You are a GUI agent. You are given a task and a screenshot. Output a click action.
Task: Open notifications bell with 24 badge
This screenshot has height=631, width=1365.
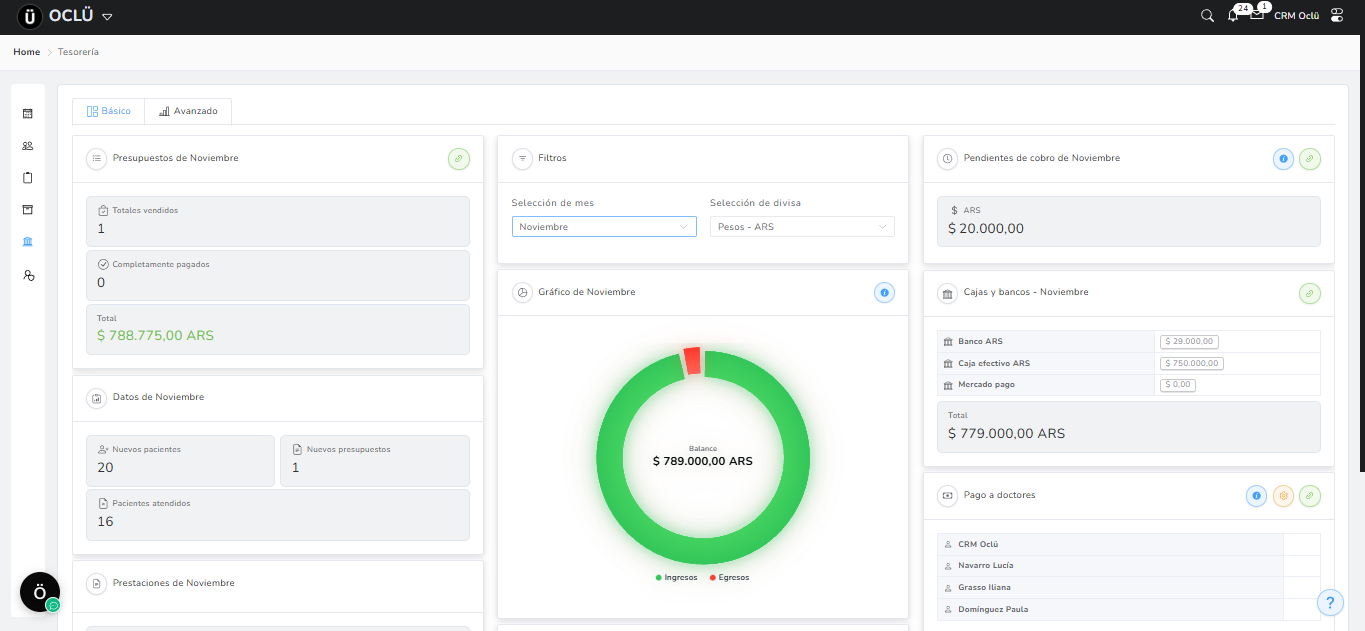pyautogui.click(x=1233, y=16)
